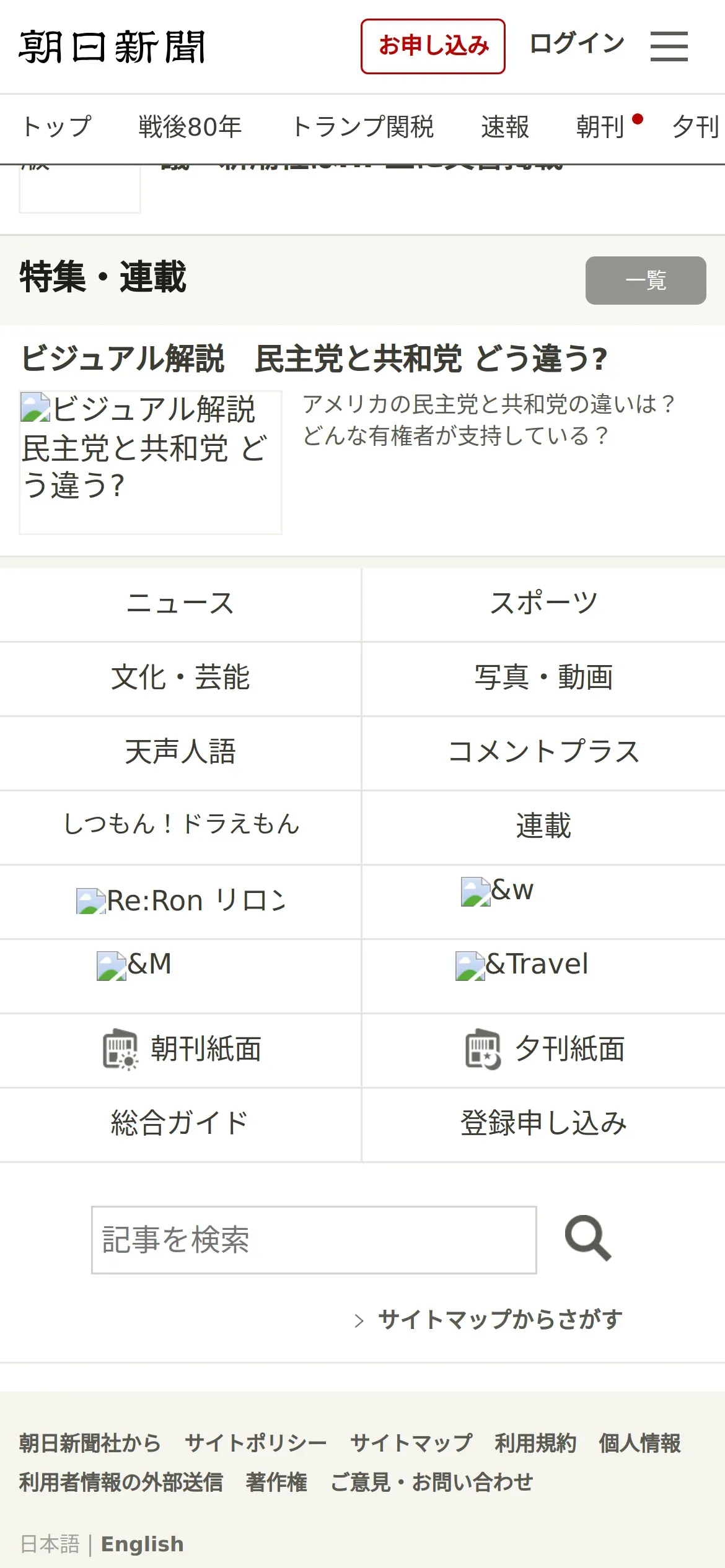Click the chevron beside サイトマップからさがす
Screen dimensions: 725x1568
coord(359,1321)
